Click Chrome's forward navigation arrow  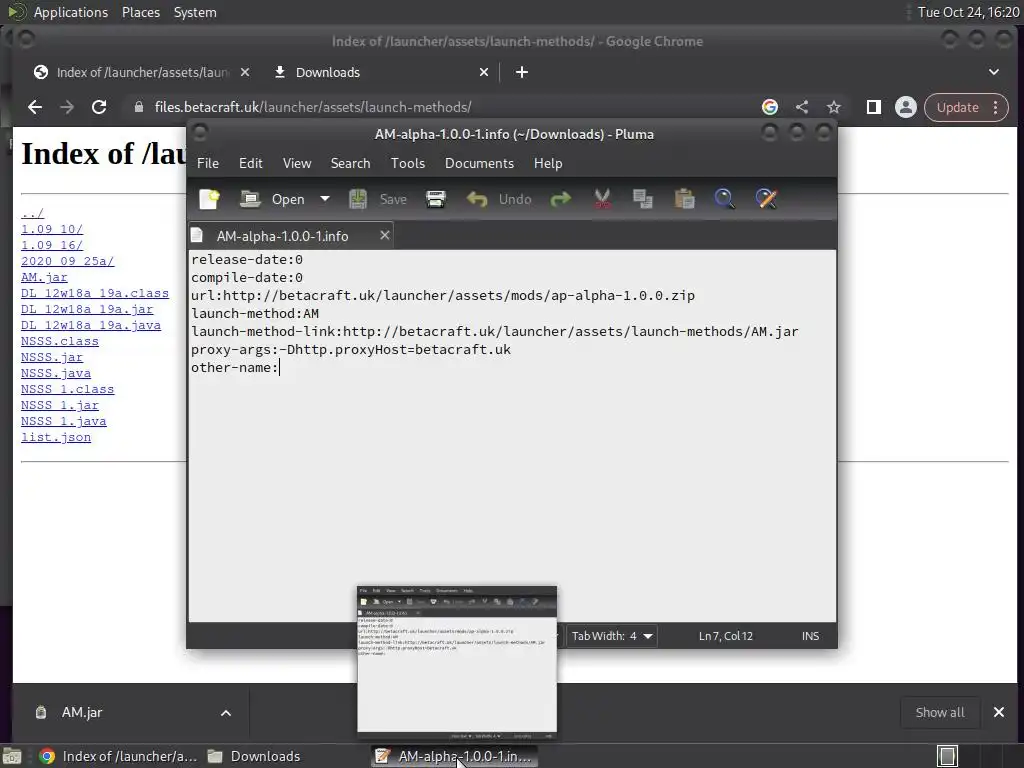tap(67, 107)
